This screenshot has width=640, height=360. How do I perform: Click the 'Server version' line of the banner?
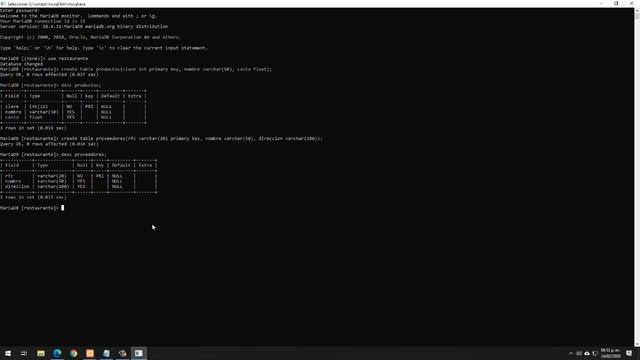pos(84,27)
